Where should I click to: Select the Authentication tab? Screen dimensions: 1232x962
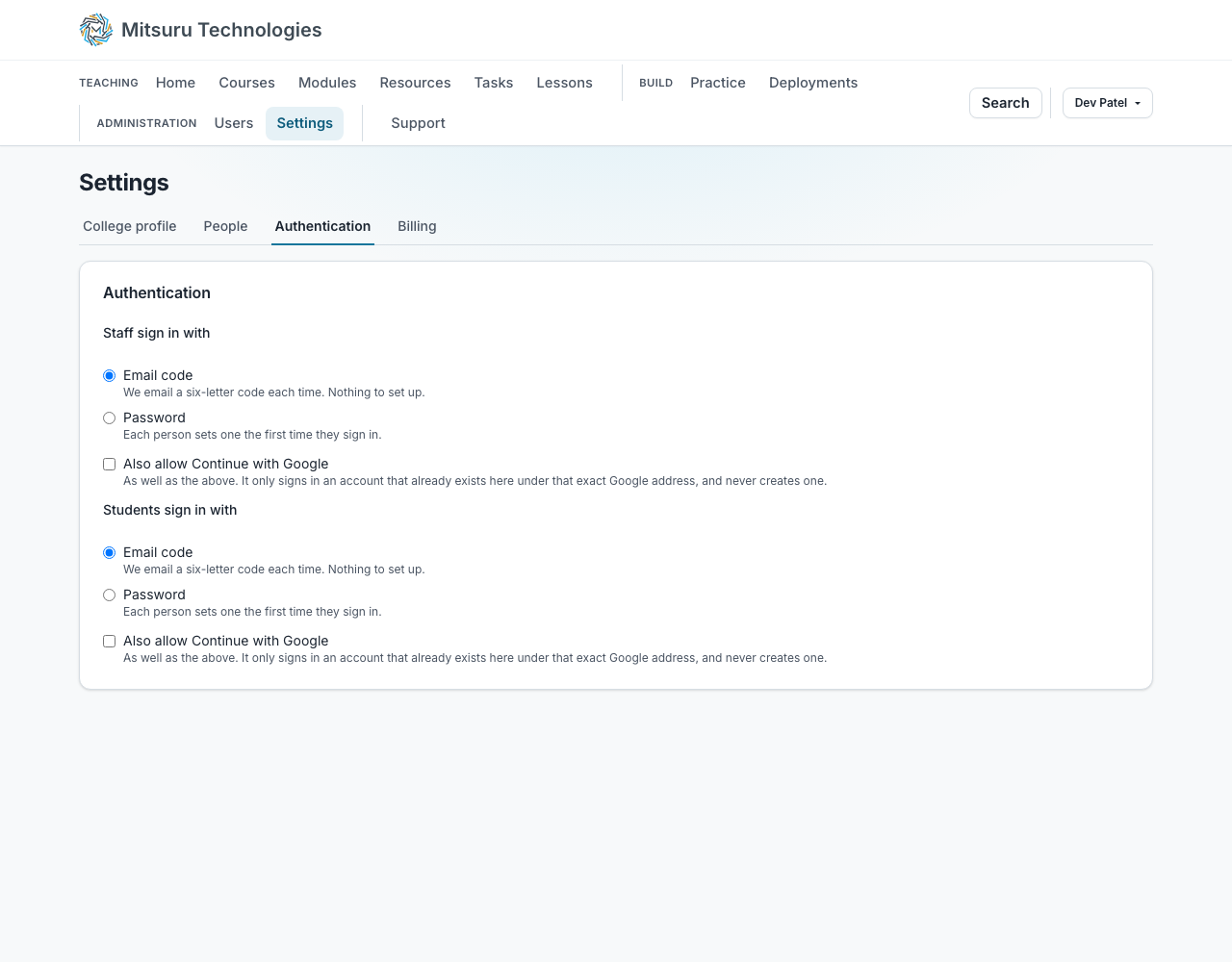322,226
